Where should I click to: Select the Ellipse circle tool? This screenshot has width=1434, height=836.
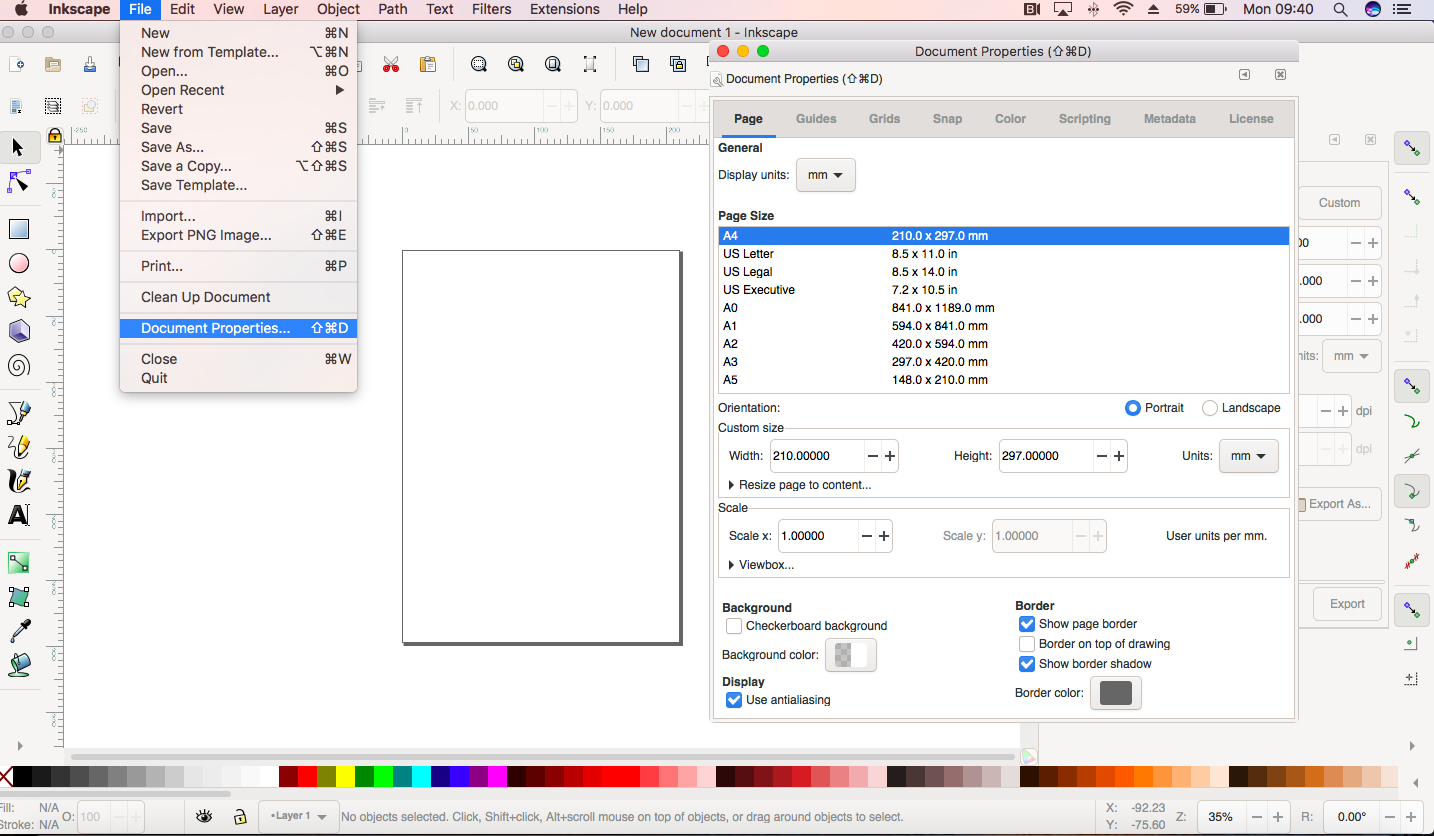[18, 263]
